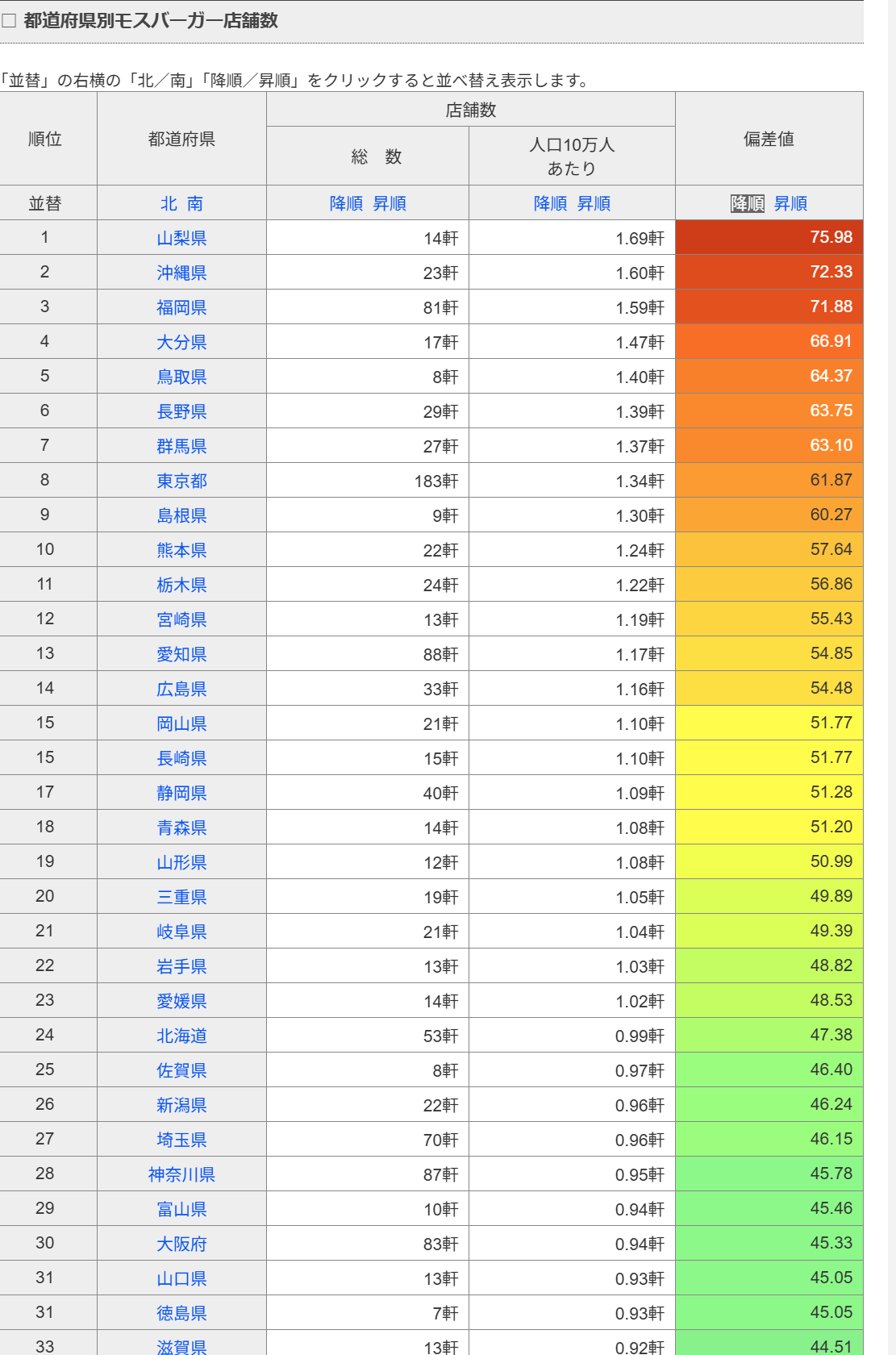Sort per-100k population stores by 昇順
The image size is (896, 1355).
(x=594, y=204)
